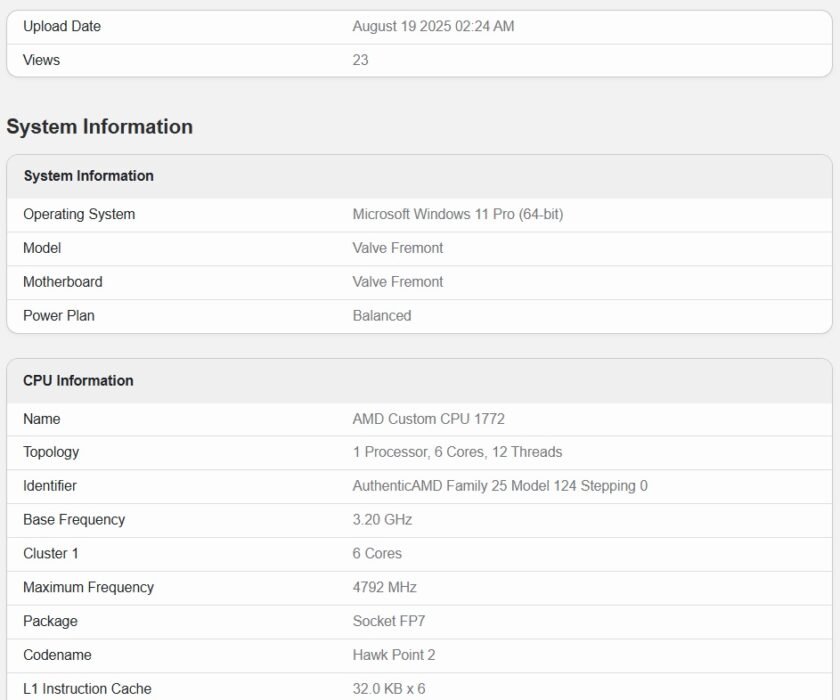840x700 pixels.
Task: Click the 'Package' row label
Action: [50, 621]
